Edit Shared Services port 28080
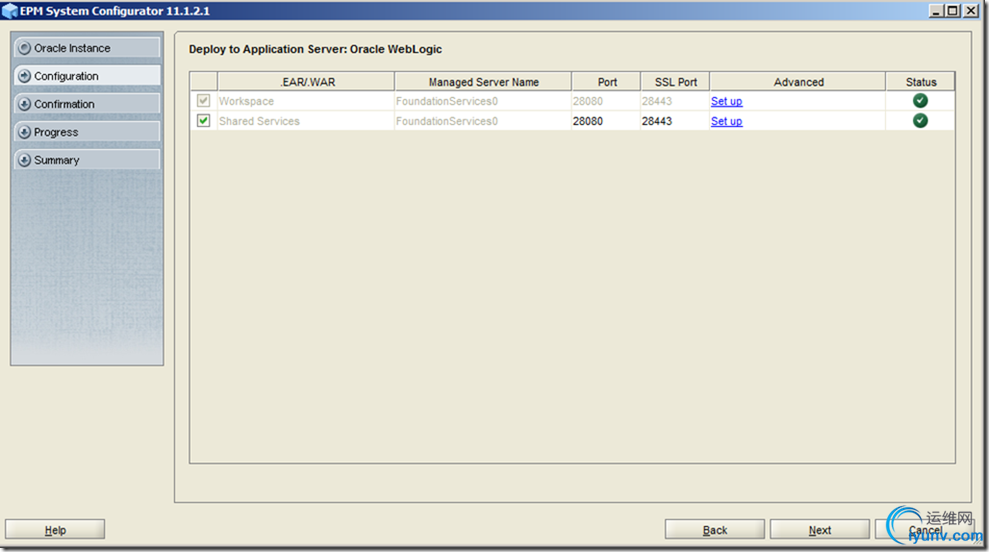This screenshot has width=989, height=552. pos(606,121)
